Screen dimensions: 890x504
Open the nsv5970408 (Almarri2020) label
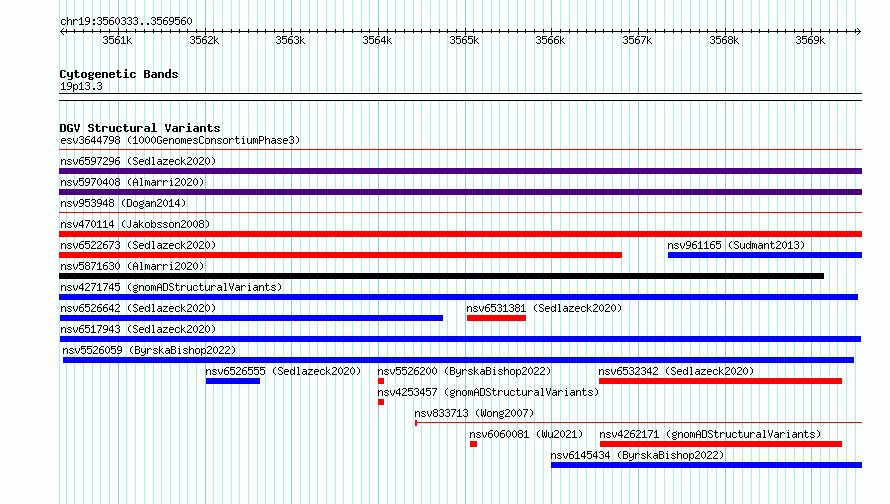(x=132, y=182)
